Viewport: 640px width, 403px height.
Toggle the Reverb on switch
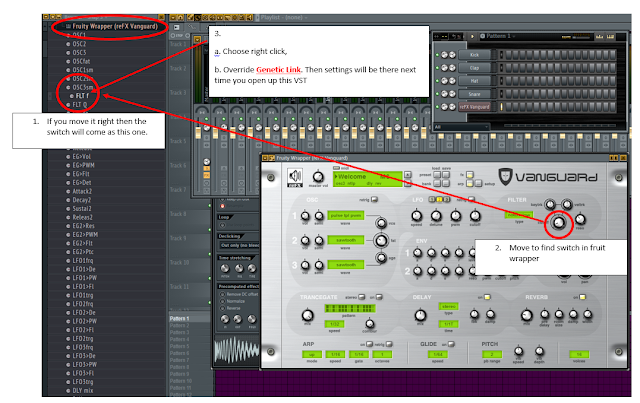click(x=582, y=297)
